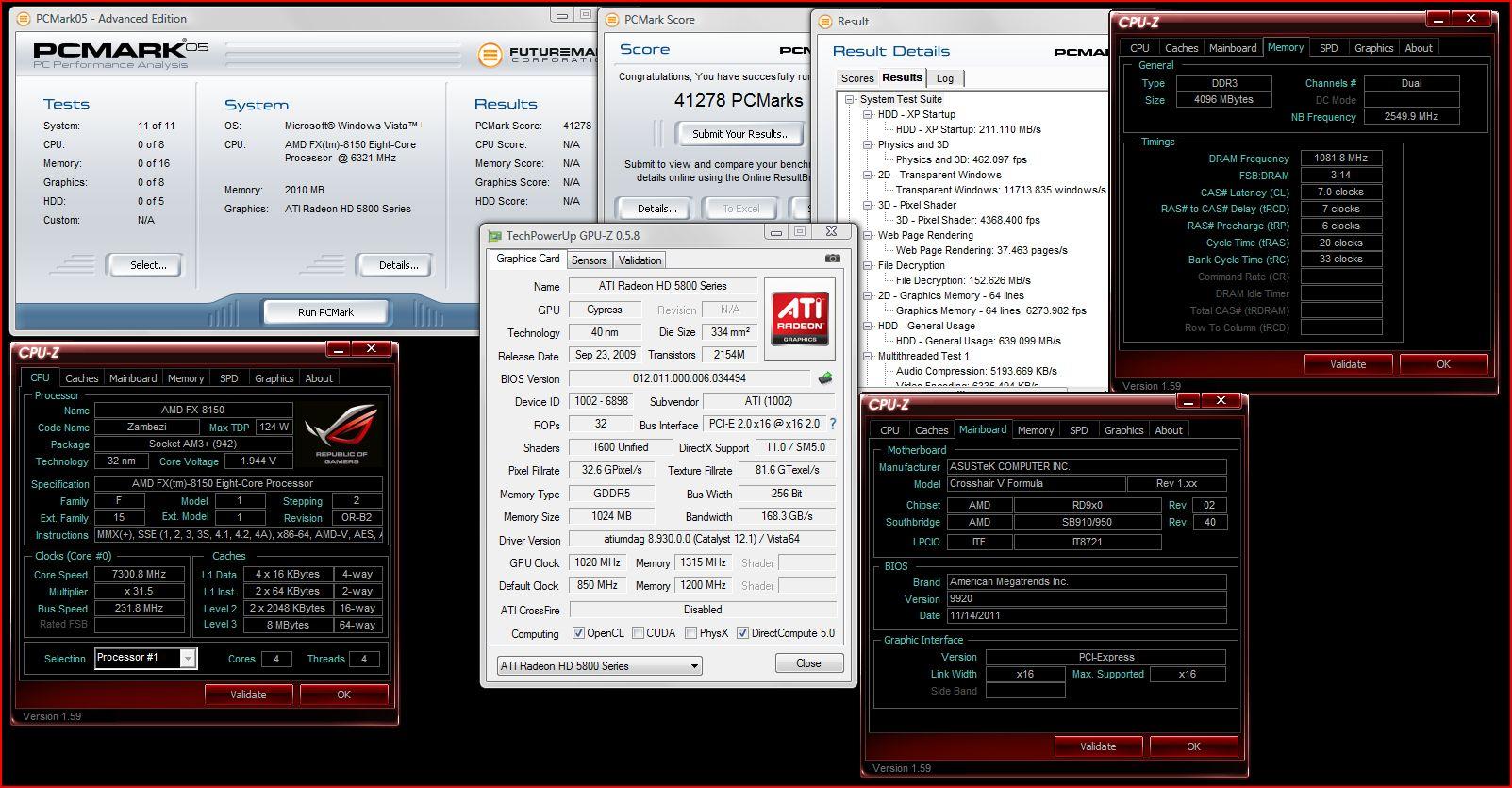The image size is (1512, 788).
Task: Open the Scores tab in Result Details
Action: tap(857, 78)
